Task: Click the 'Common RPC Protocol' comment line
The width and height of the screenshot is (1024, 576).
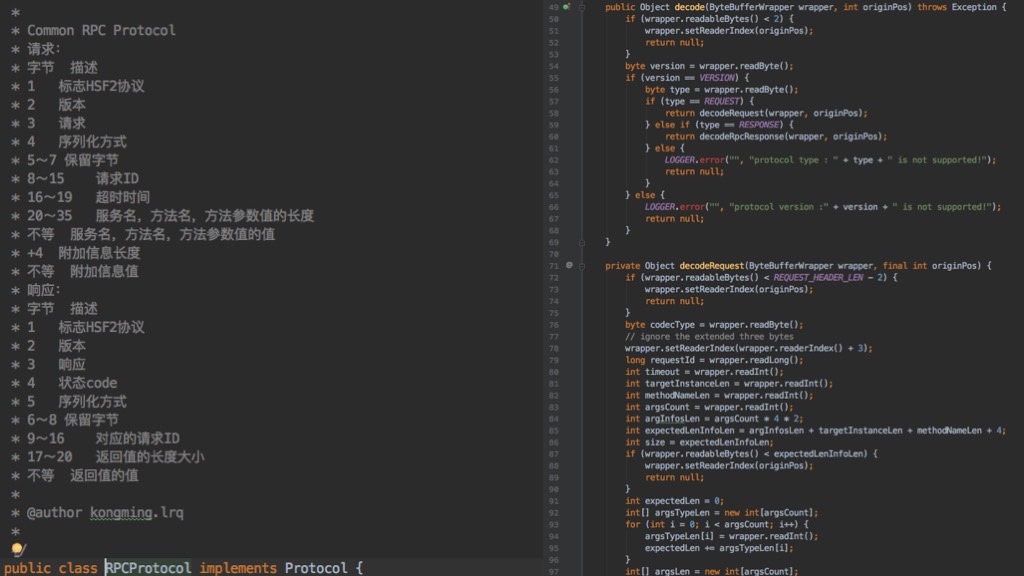Action: point(101,31)
